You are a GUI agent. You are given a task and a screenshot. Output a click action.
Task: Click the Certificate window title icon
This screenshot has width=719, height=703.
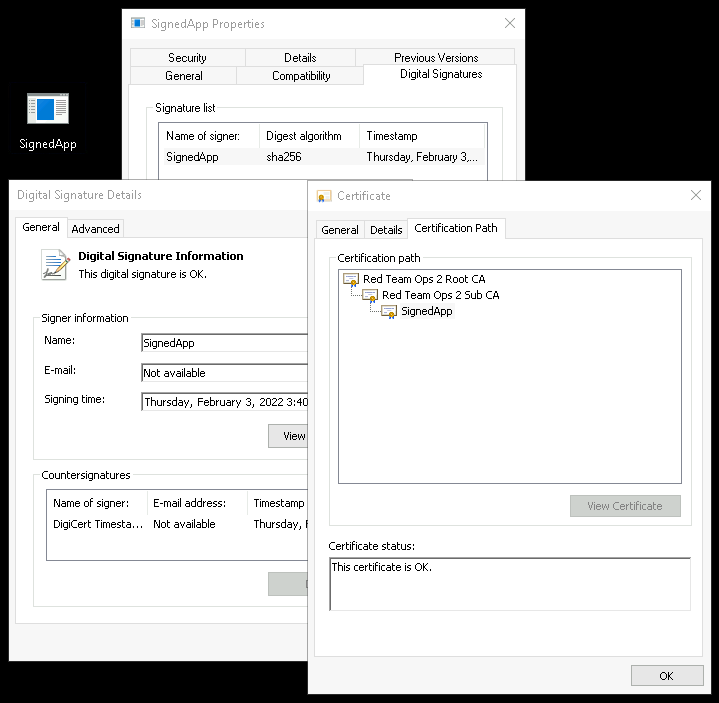click(x=324, y=196)
